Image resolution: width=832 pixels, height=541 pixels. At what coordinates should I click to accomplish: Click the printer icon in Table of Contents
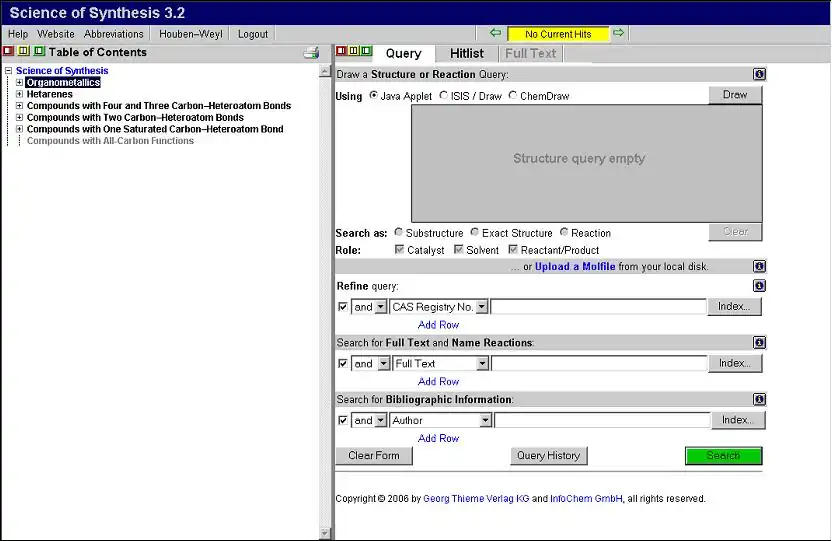pyautogui.click(x=311, y=53)
